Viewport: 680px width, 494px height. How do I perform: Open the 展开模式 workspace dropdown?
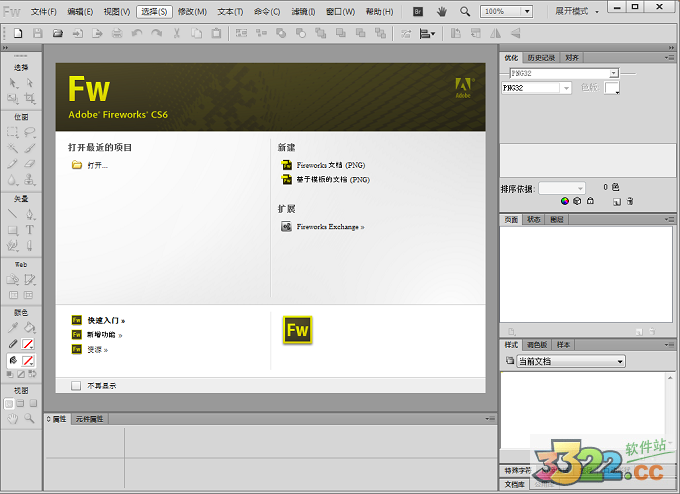click(577, 12)
